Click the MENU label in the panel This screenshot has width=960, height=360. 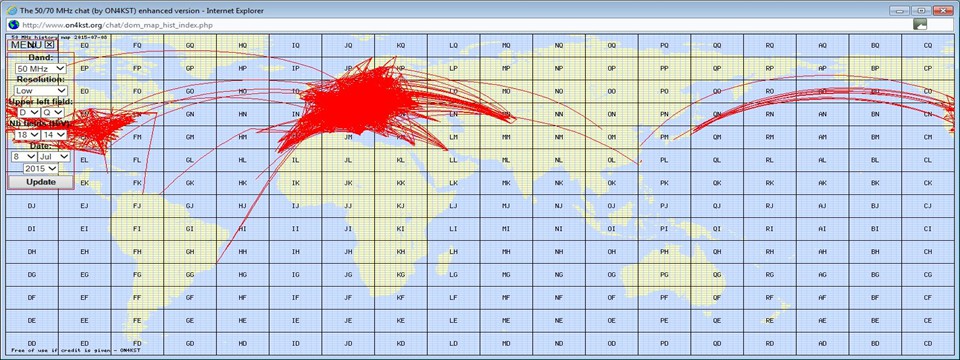26,44
